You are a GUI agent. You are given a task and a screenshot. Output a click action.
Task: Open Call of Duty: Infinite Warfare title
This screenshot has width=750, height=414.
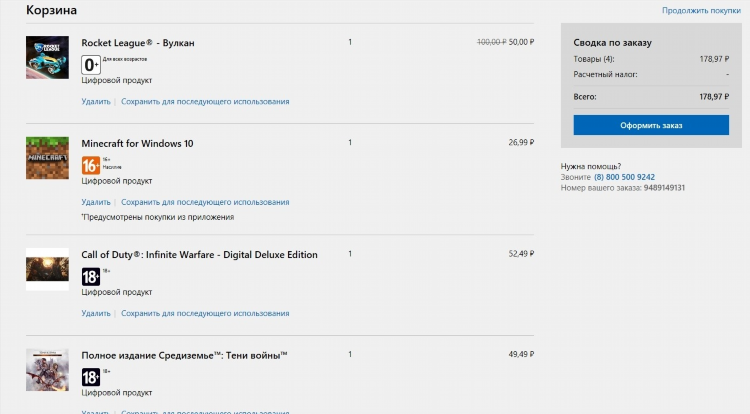click(x=199, y=255)
